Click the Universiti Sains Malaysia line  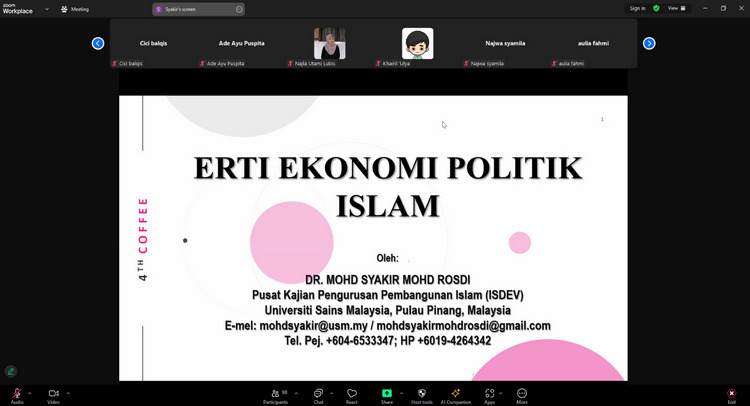click(x=388, y=310)
